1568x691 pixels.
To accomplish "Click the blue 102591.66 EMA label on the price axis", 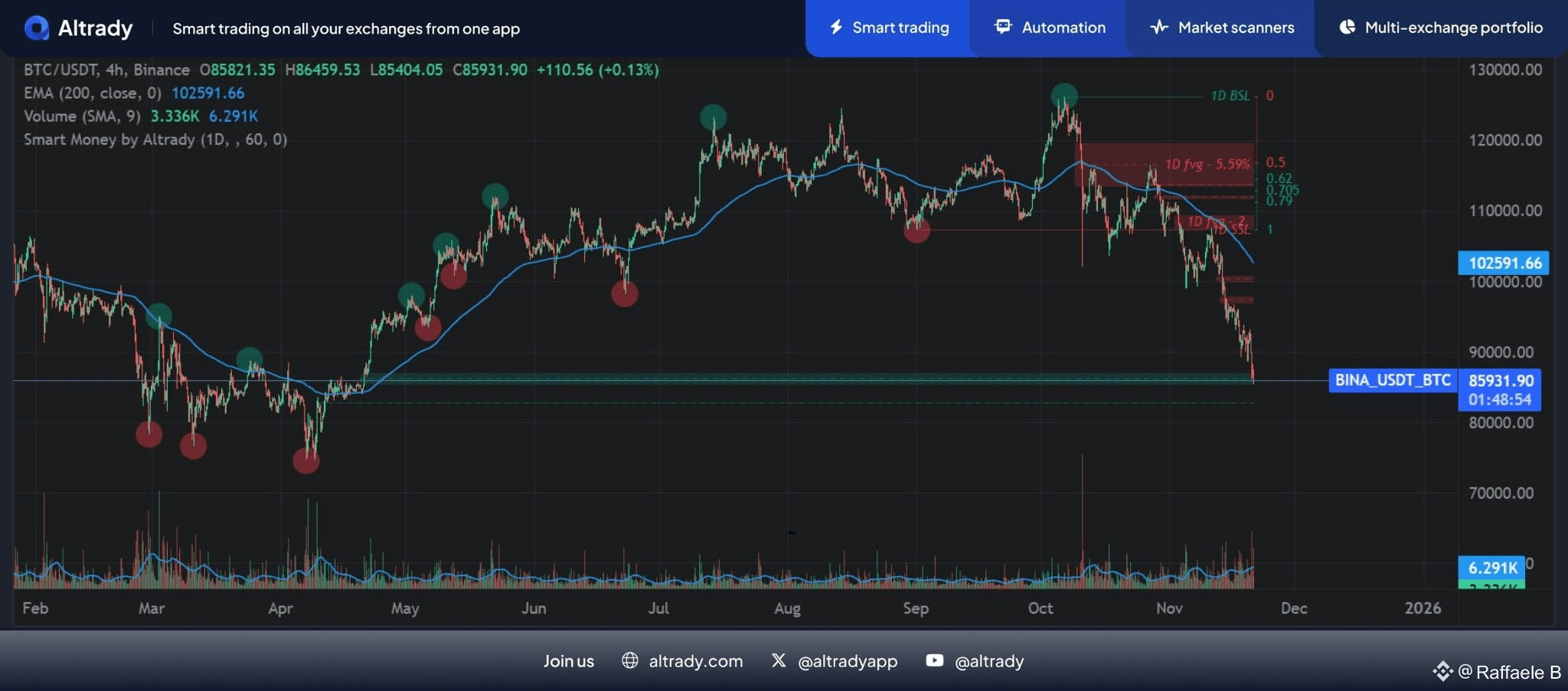I will click(1504, 264).
